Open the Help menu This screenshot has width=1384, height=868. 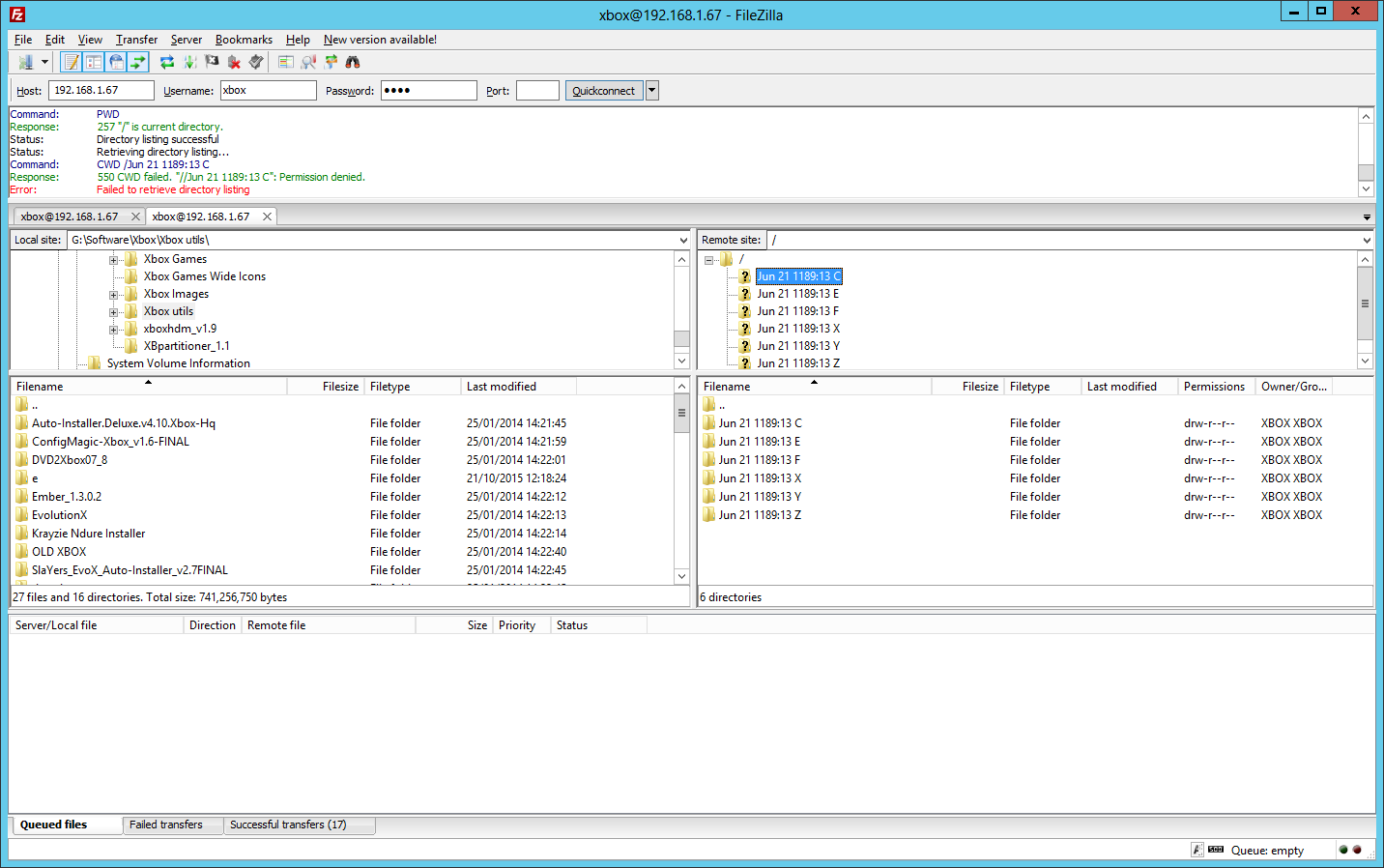[298, 40]
